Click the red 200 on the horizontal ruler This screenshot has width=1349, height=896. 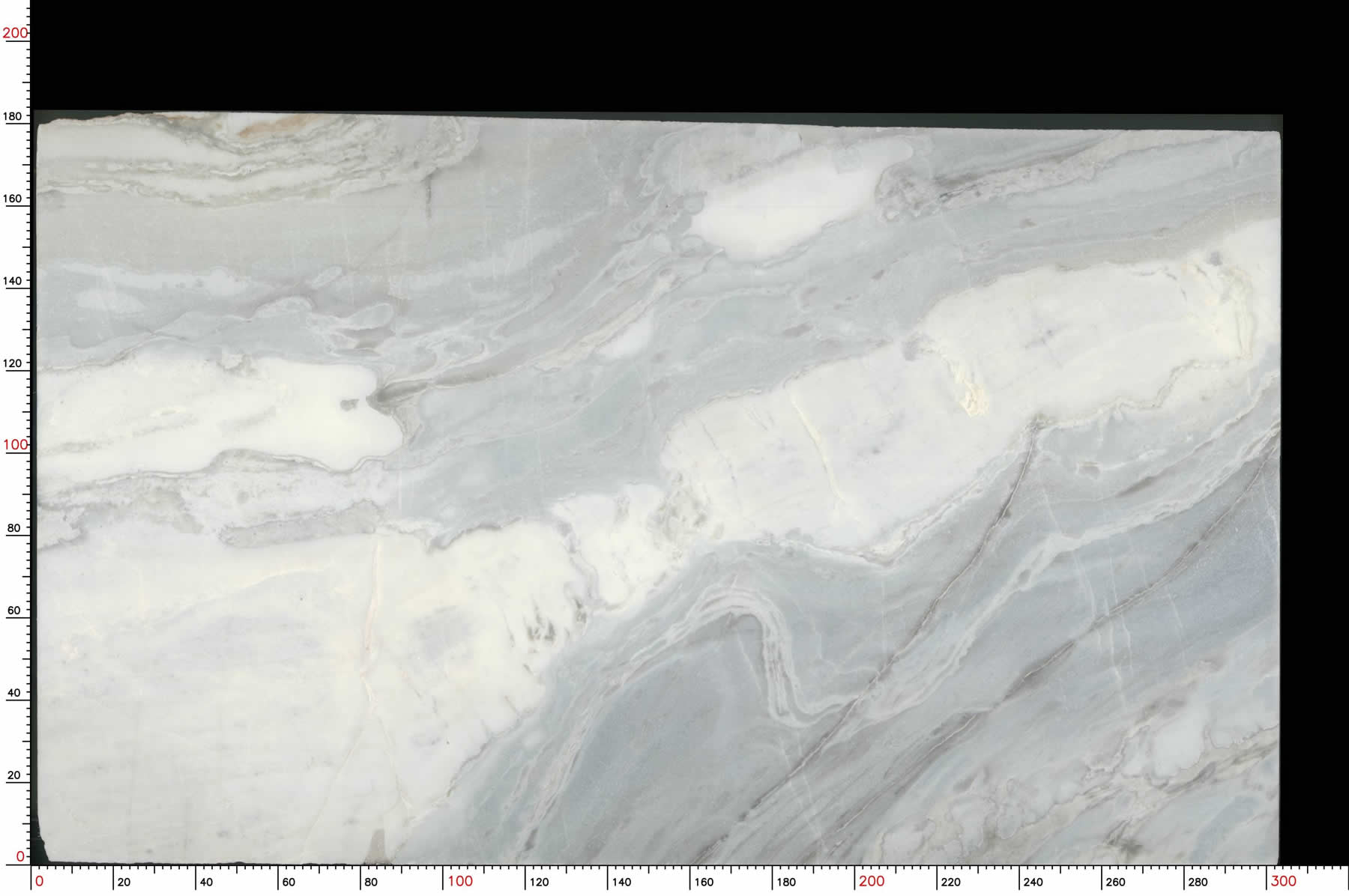pyautogui.click(x=871, y=882)
